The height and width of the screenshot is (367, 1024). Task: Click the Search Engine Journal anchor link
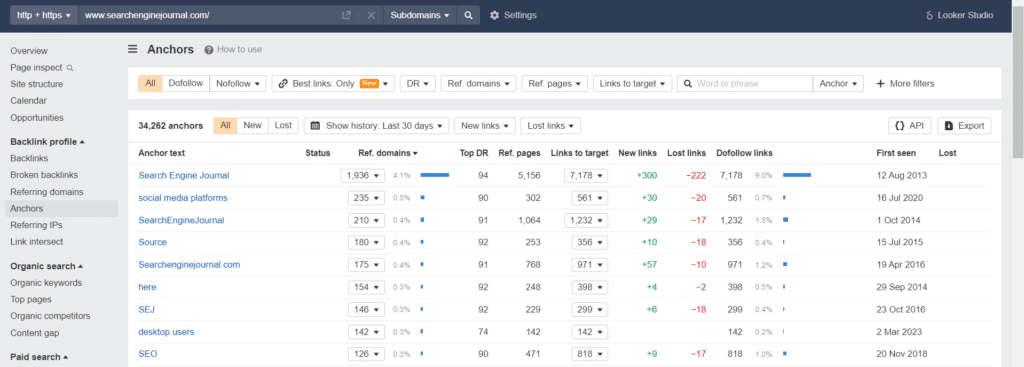[x=184, y=176]
